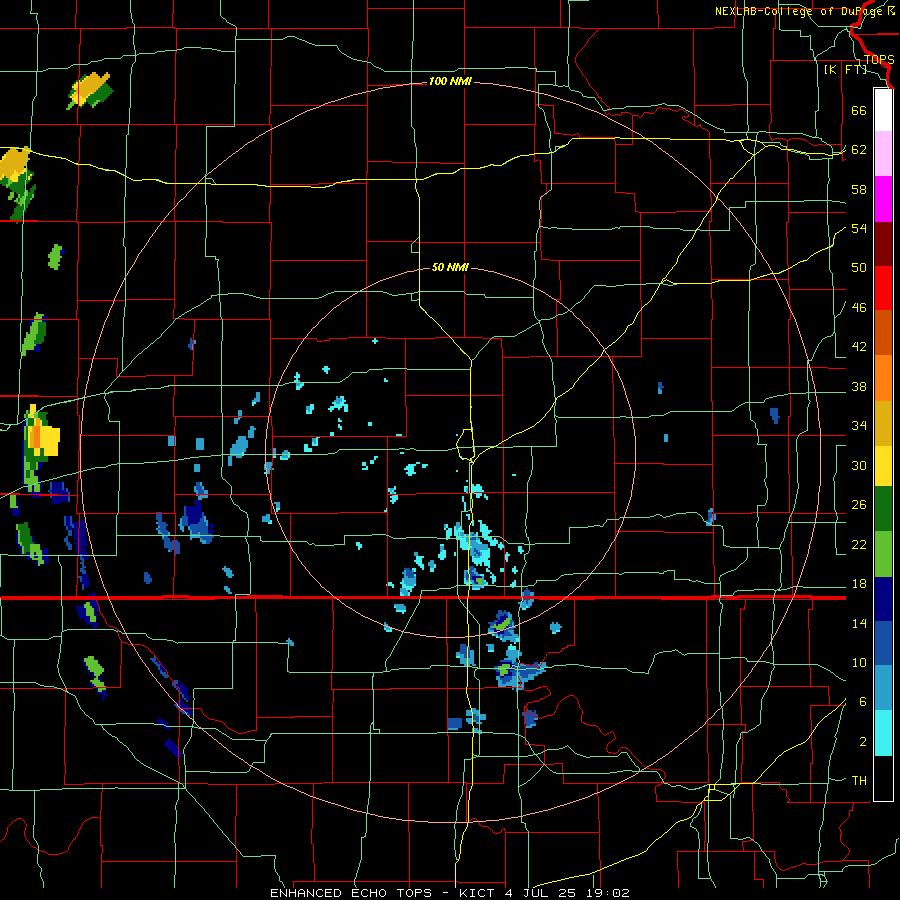Click the light orange legend swatch
This screenshot has height=900, width=900.
[883, 378]
